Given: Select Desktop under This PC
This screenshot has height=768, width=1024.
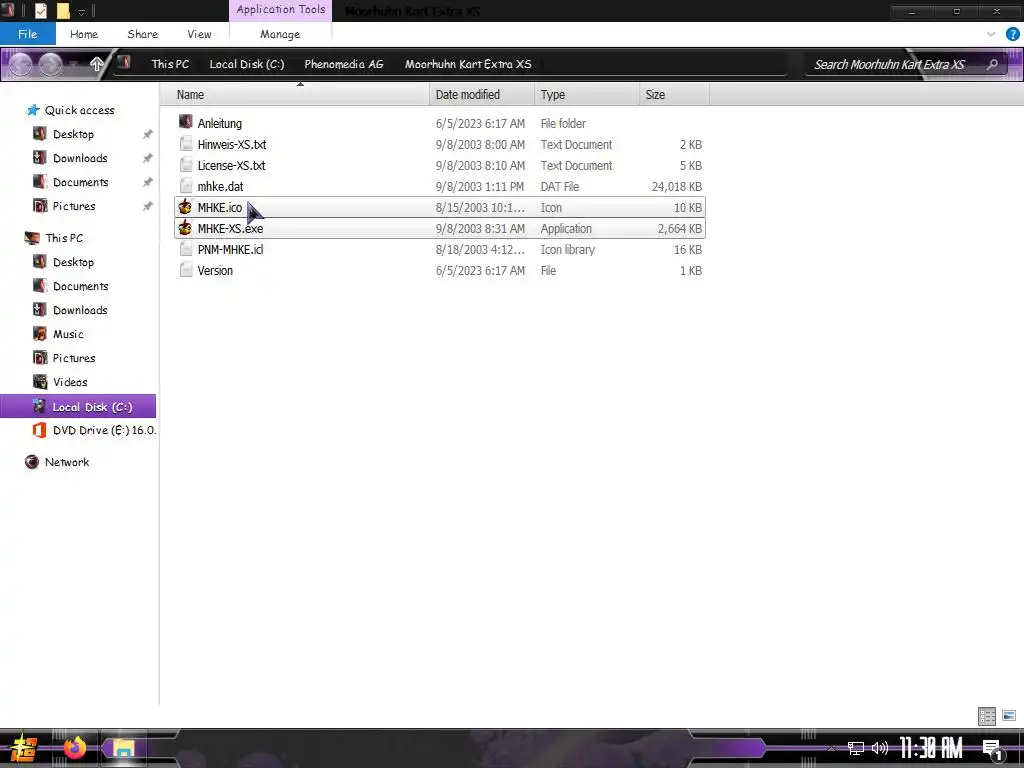Looking at the screenshot, I should click(73, 262).
